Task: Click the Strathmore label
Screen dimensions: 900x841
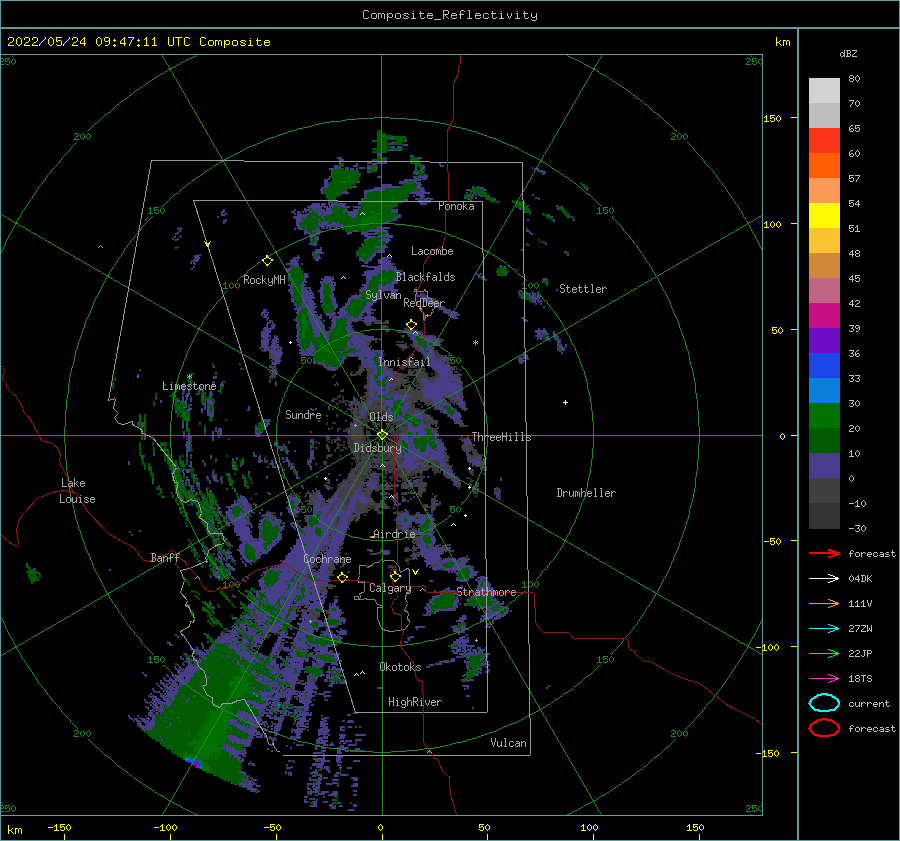Action: [486, 592]
